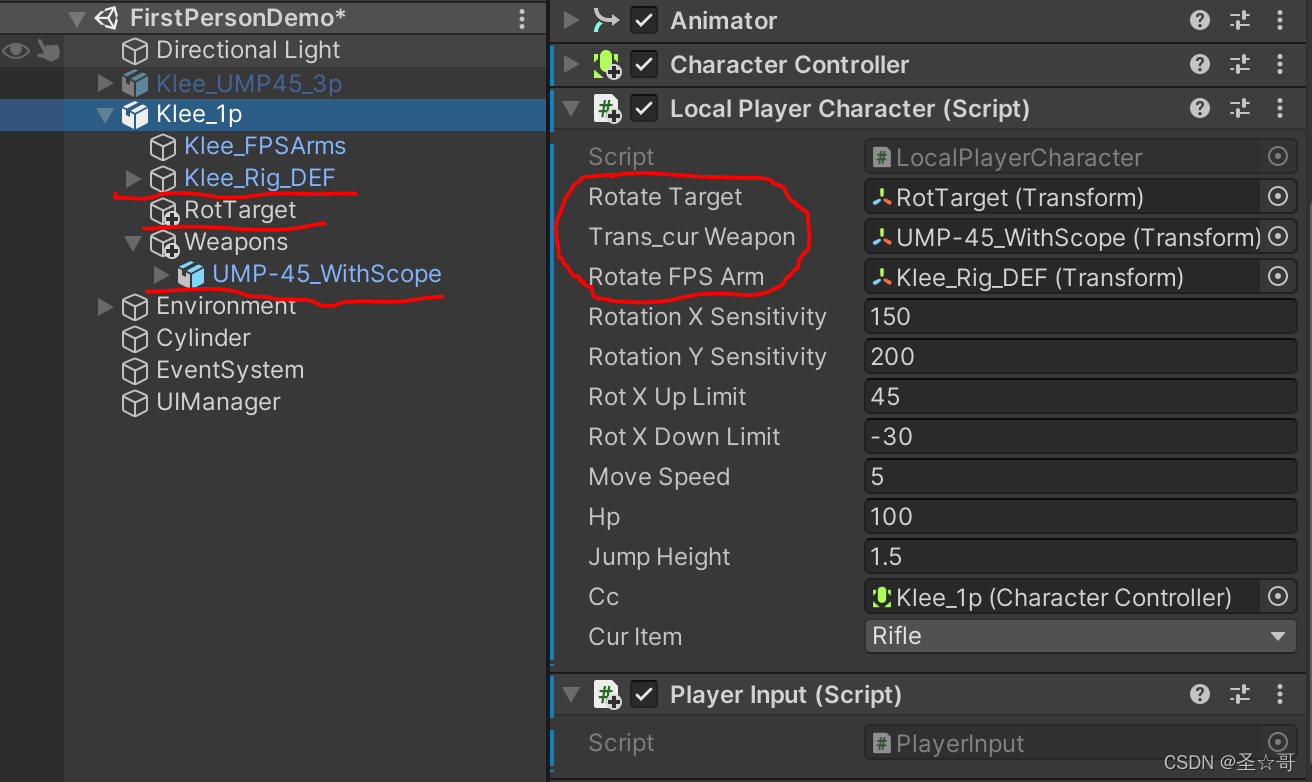Click the Klee_1p prefab cube icon
Screen dimensions: 1312x782
[134, 115]
